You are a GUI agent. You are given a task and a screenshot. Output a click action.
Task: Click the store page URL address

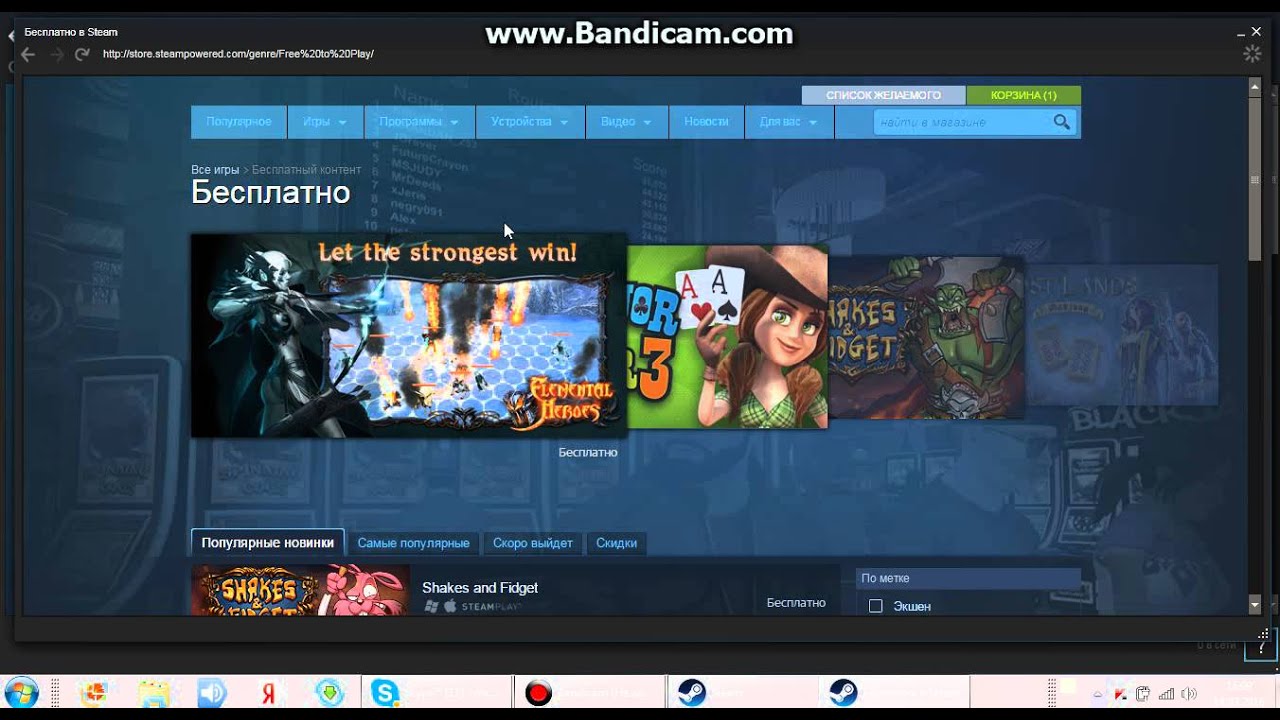pos(238,54)
